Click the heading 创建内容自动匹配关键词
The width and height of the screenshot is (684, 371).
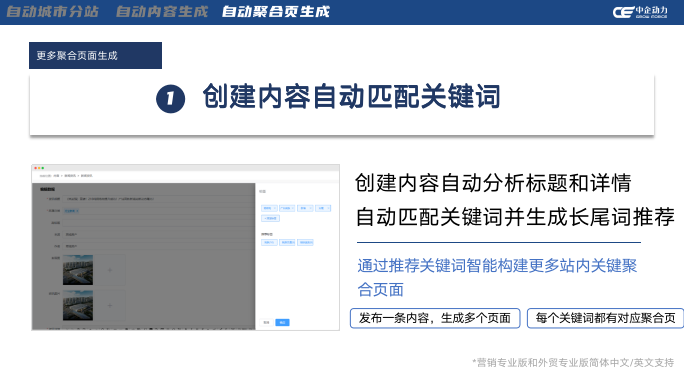351,96
